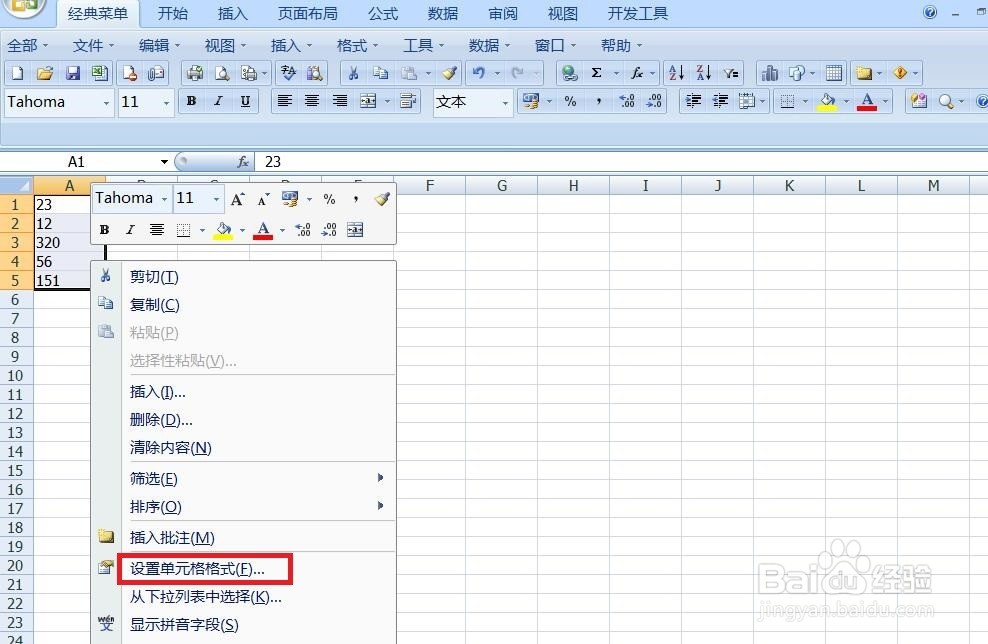The width and height of the screenshot is (988, 644).
Task: Open the 数据 menu in classic menus
Action: 482,44
